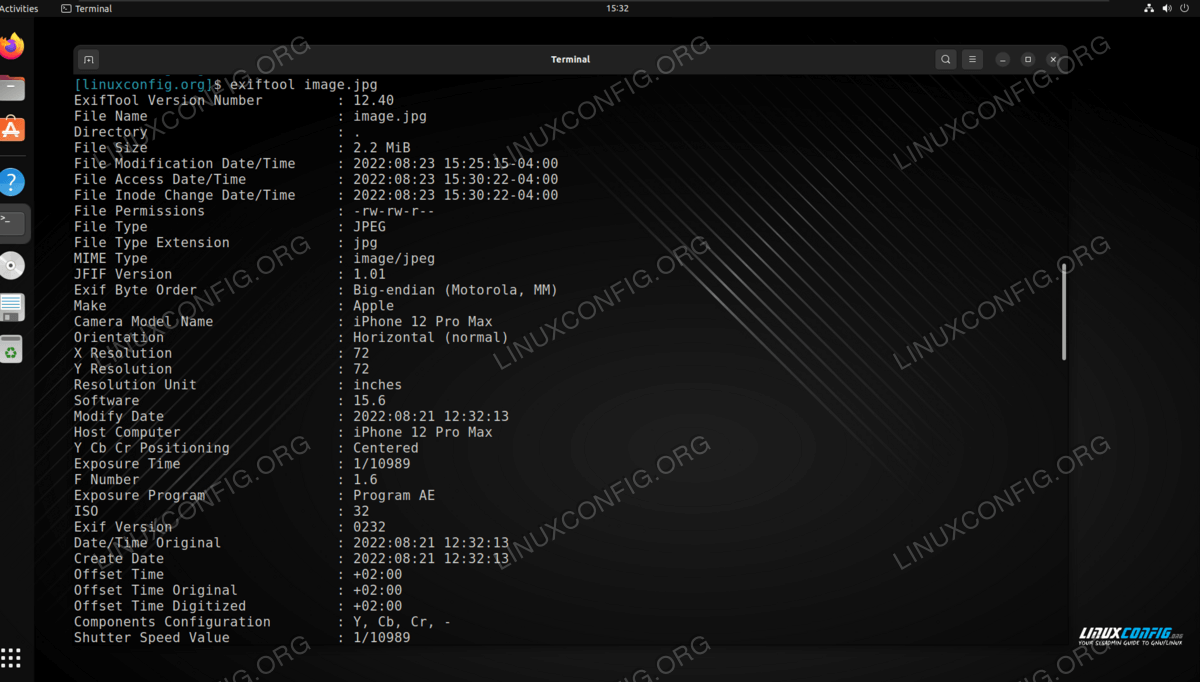Click the 'Modify Date' label

click(119, 417)
